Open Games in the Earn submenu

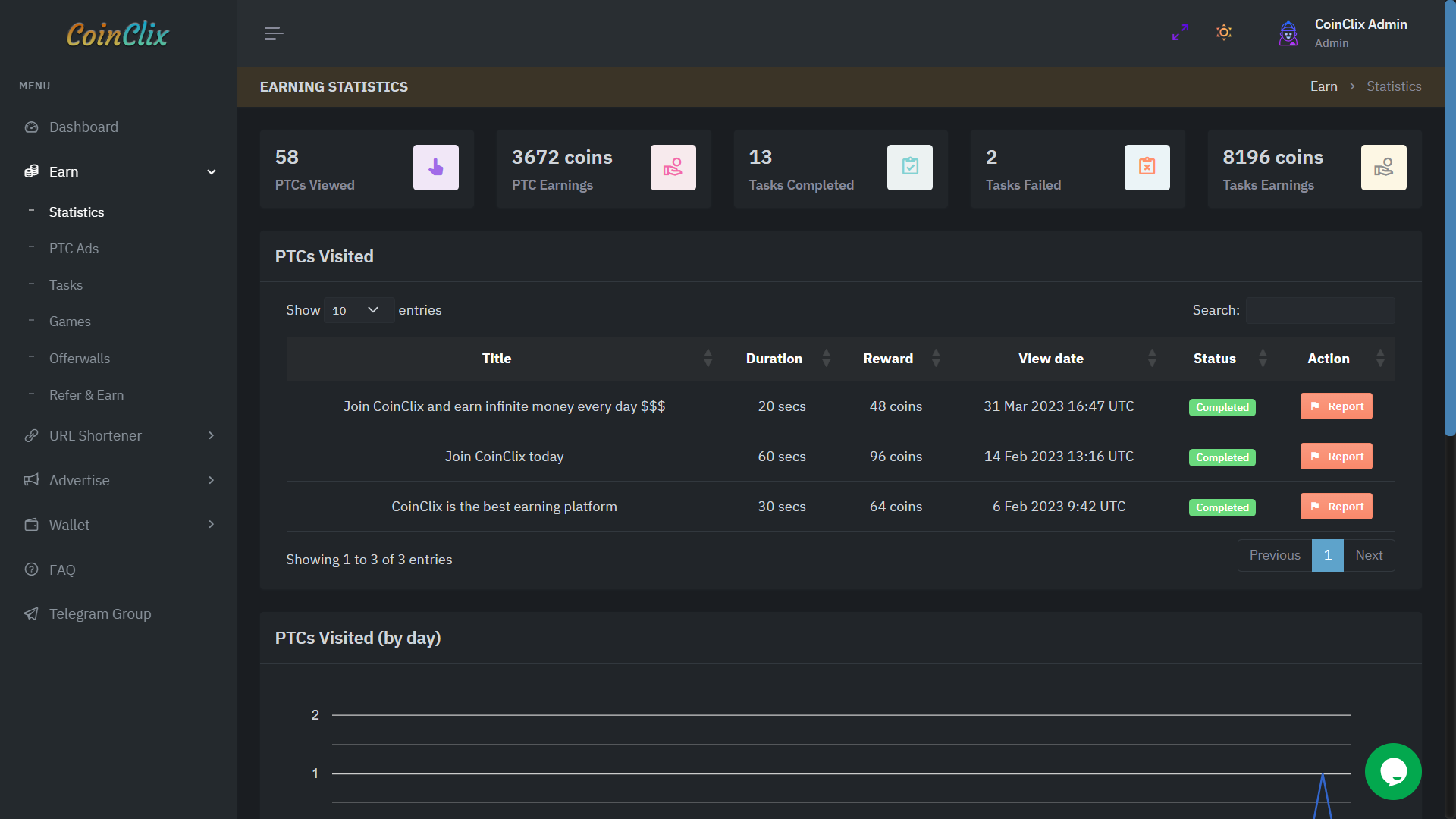70,322
